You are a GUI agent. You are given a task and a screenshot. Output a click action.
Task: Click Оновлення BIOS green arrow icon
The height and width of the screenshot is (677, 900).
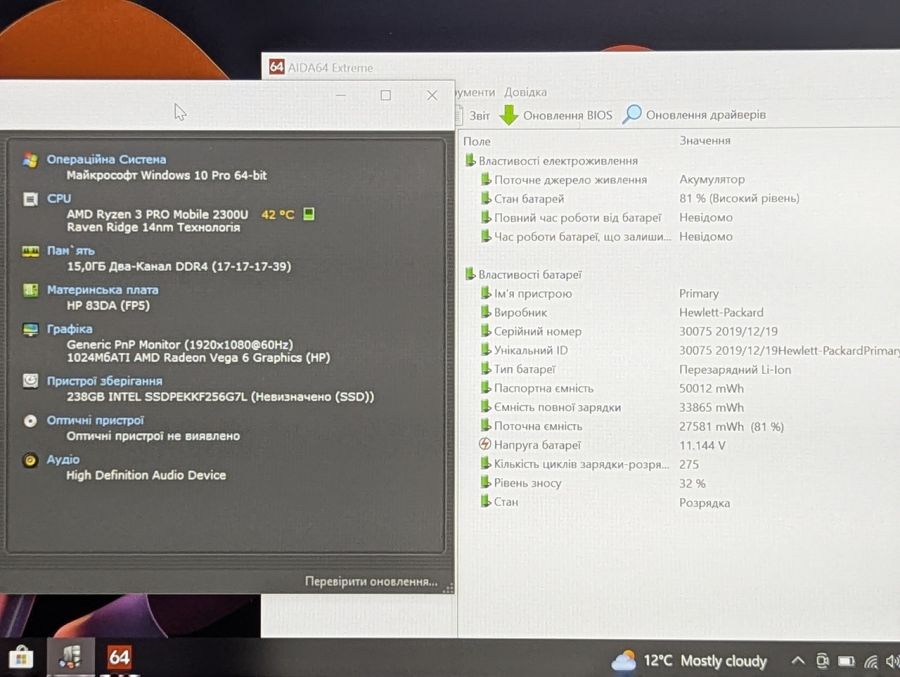[x=509, y=115]
